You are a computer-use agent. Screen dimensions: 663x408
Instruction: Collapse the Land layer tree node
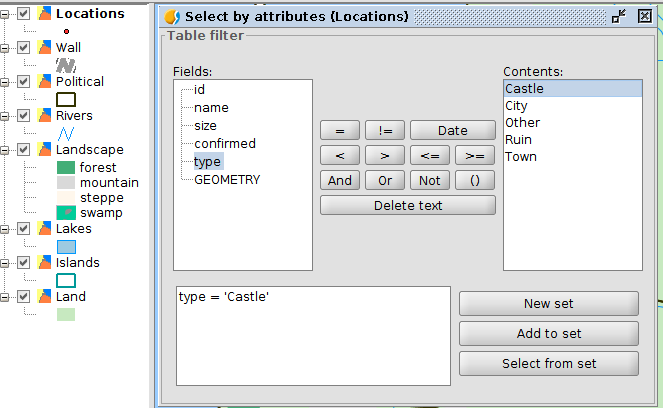point(7,297)
